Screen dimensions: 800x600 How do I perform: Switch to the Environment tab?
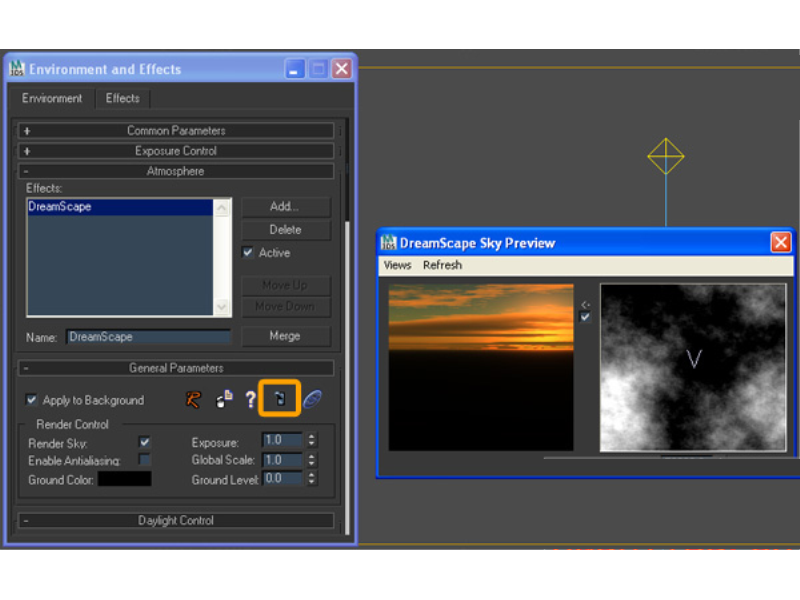(x=52, y=98)
